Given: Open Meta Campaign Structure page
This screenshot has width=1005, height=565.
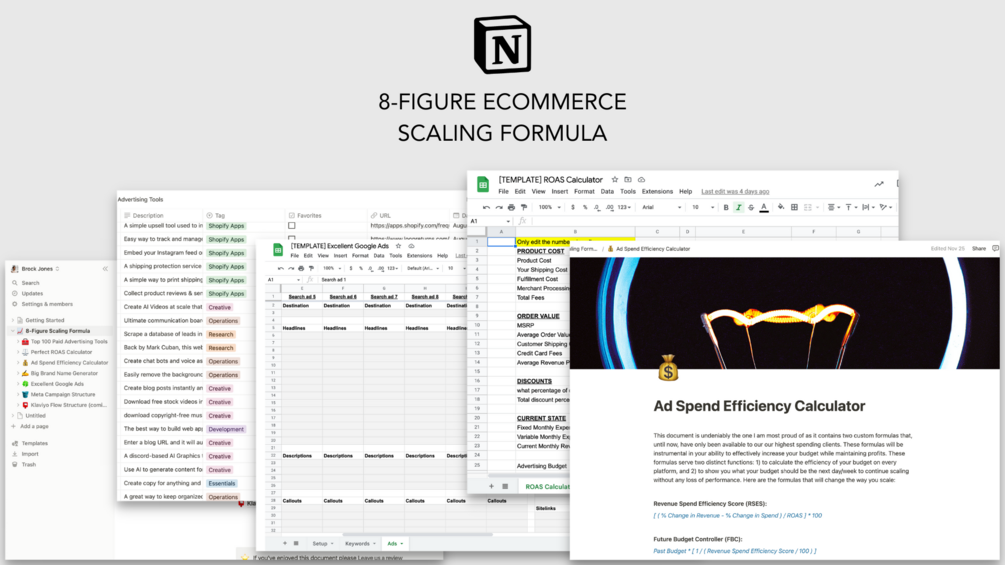Looking at the screenshot, I should (58, 395).
